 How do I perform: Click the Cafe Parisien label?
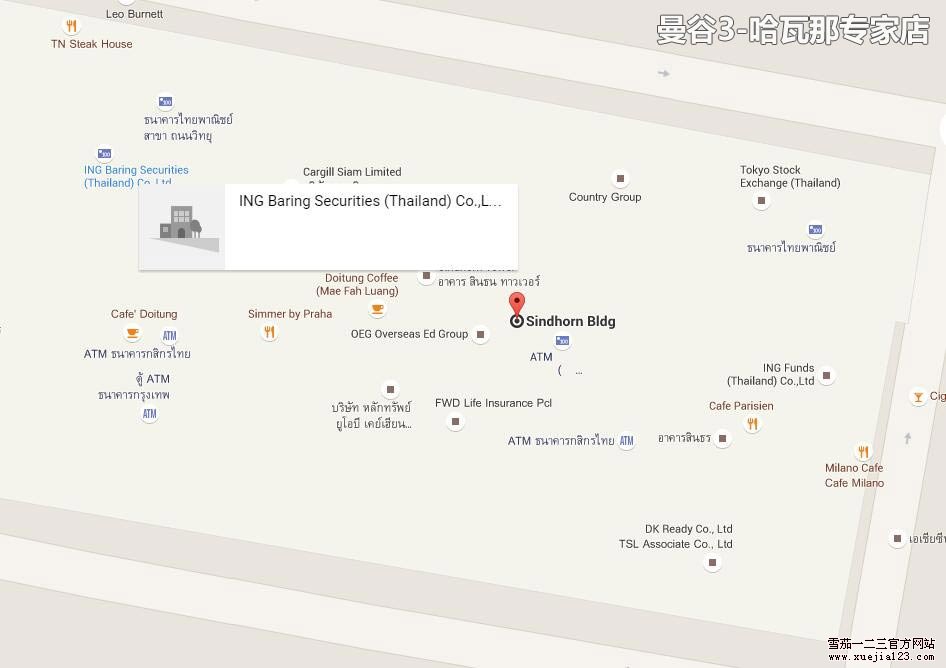click(741, 406)
